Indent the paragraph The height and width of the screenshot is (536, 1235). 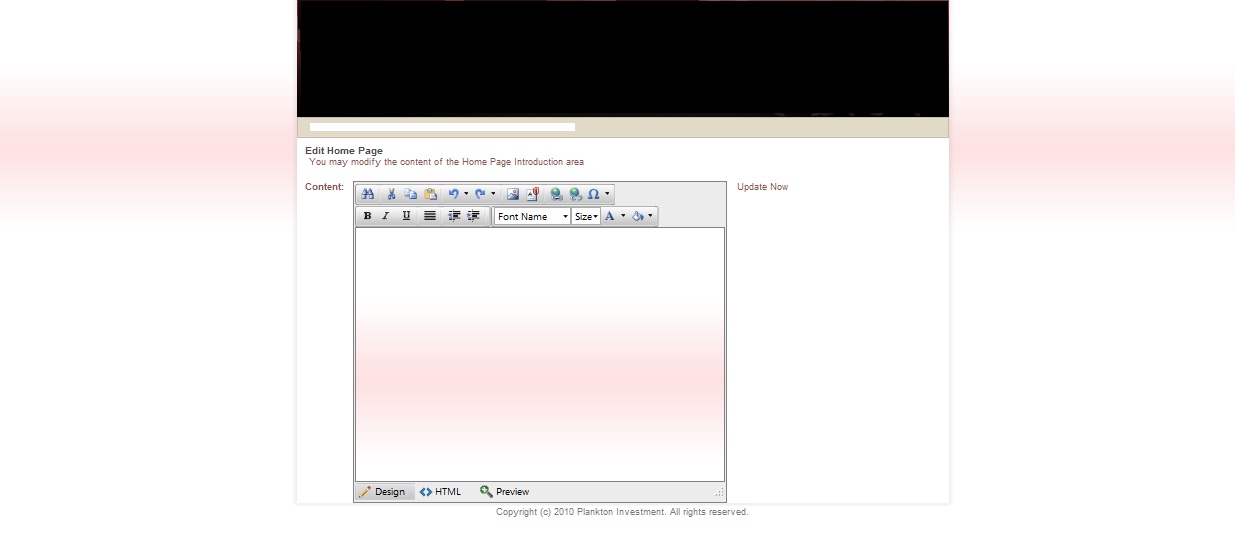coord(454,216)
